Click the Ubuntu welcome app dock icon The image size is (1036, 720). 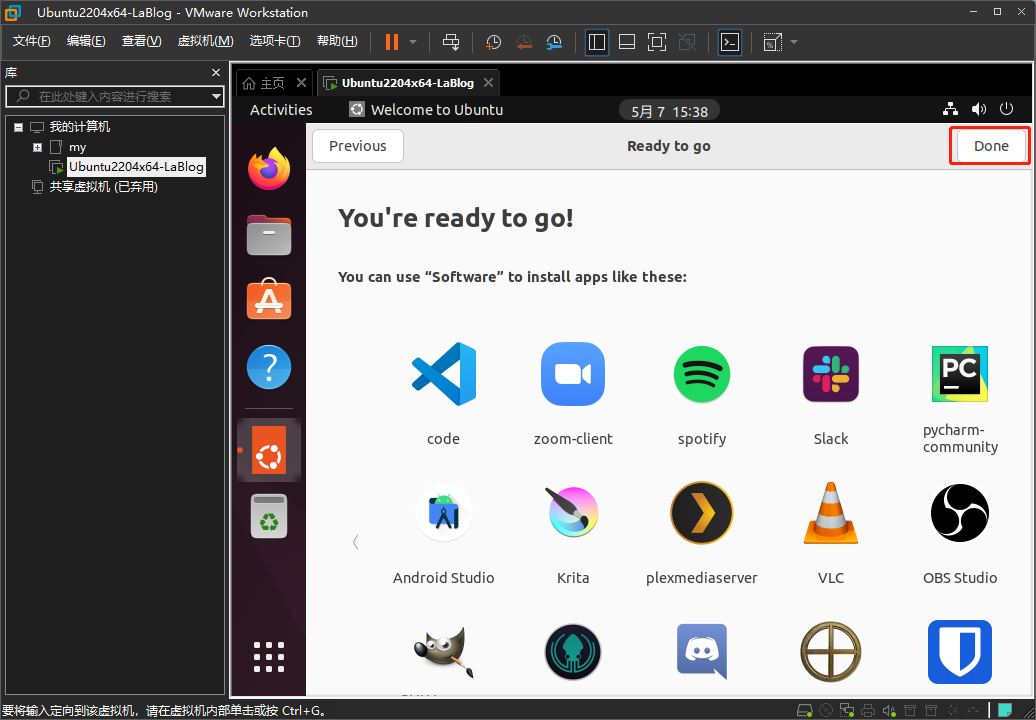269,450
